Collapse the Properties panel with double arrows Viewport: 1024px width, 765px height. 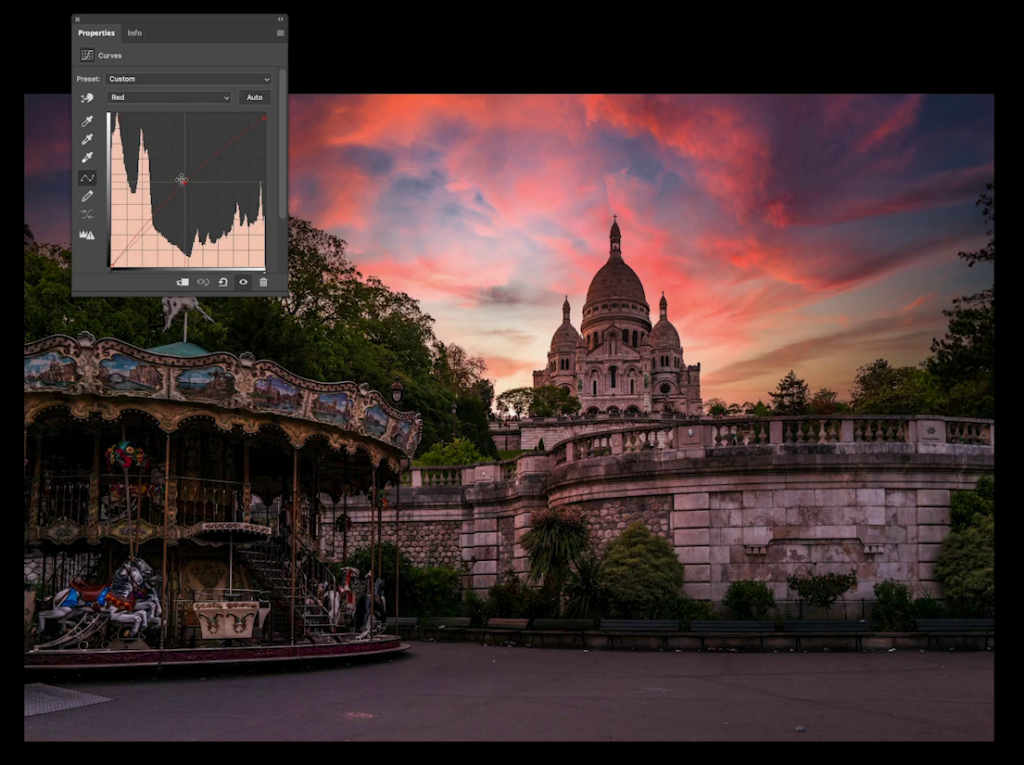(280, 19)
